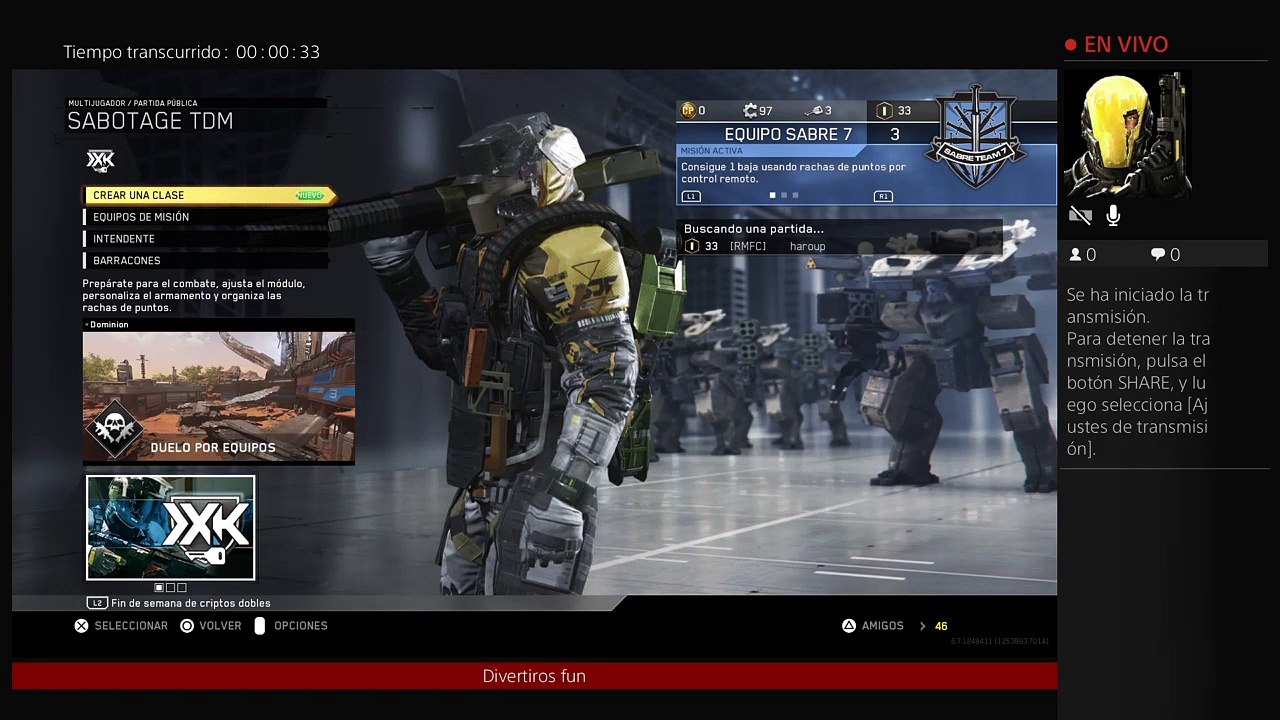Click the [RMFC] clan tag
Viewport: 1280px width, 720px height.
tap(748, 246)
